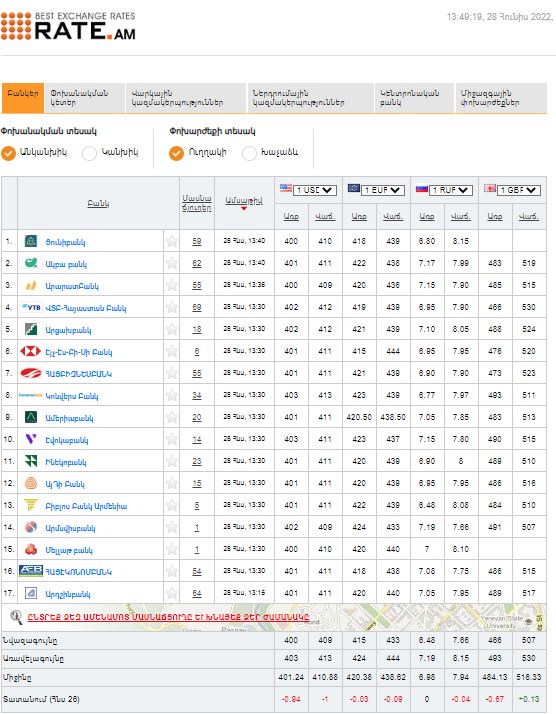This screenshot has height=714, width=556.
Task: Open the Ներդրումային կազմակերպություններ tab
Action: [x=310, y=98]
